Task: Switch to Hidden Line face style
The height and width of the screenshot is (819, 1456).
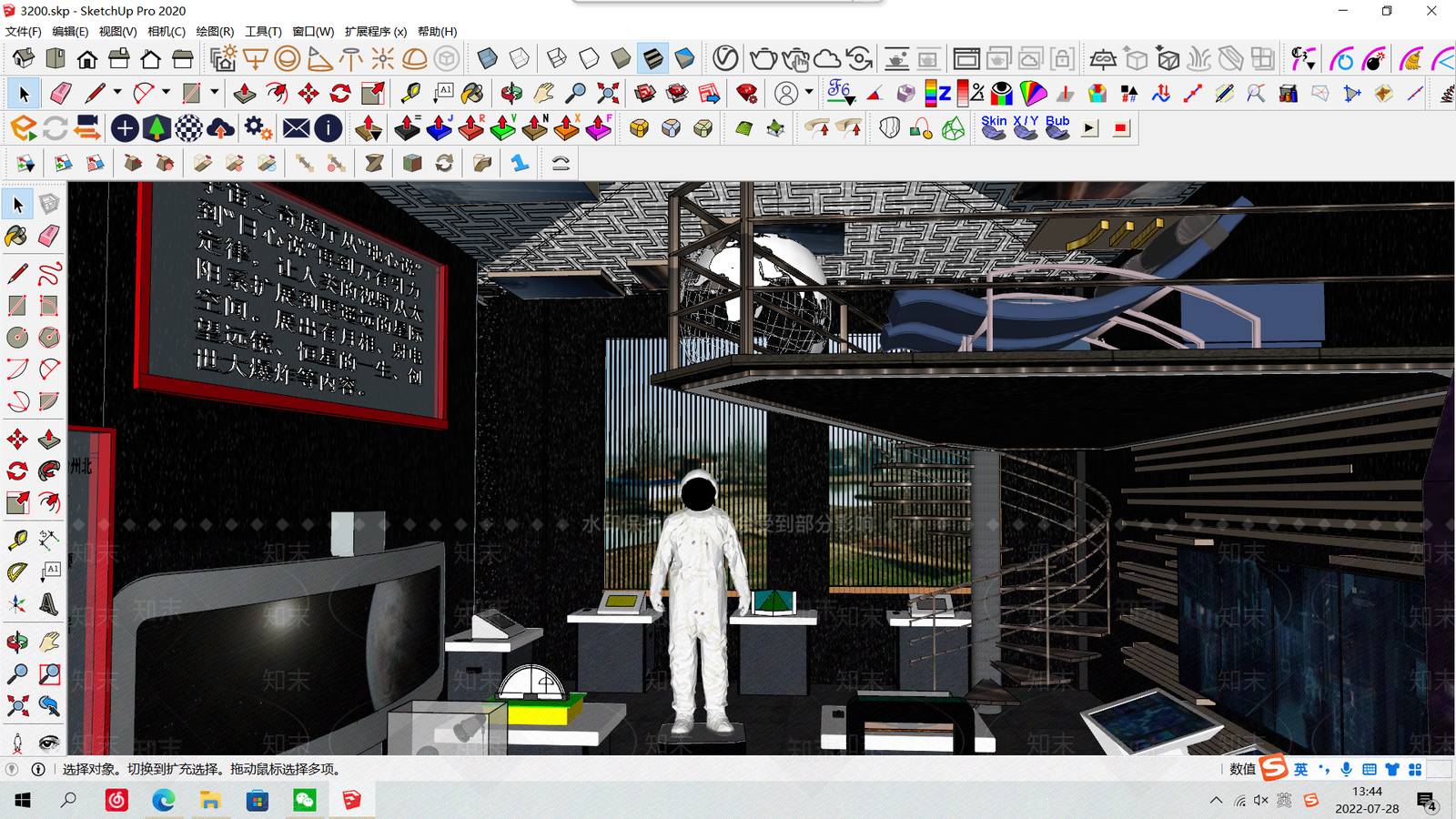Action: (x=589, y=59)
